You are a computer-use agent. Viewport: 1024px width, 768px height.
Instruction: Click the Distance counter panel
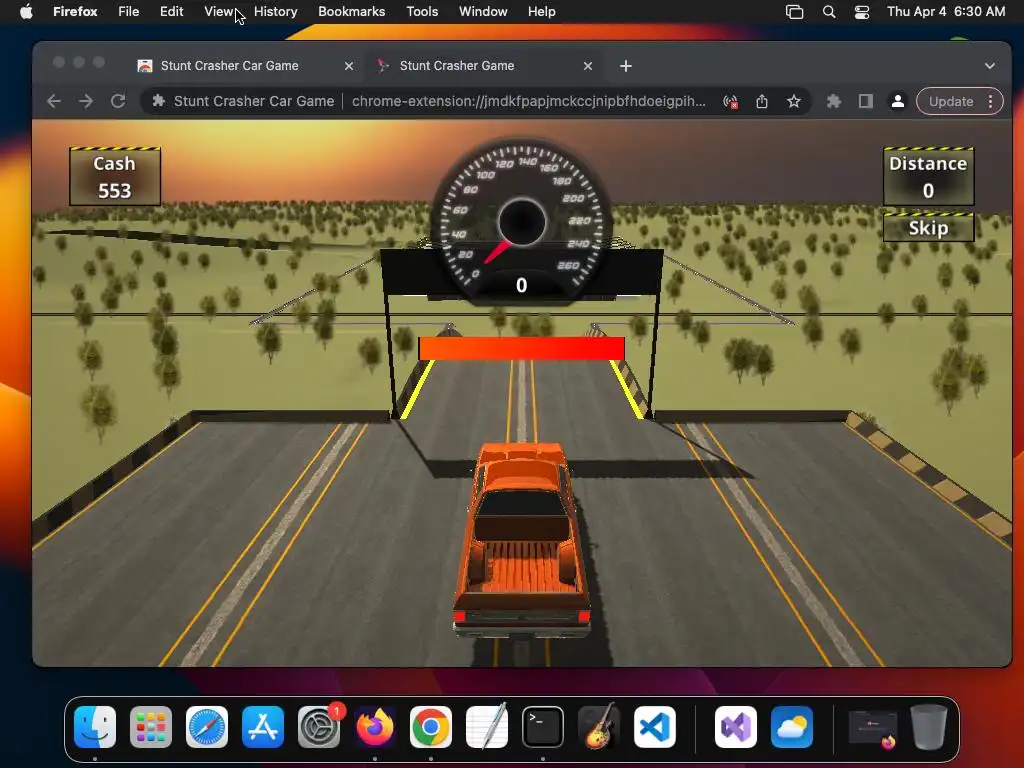tap(928, 176)
